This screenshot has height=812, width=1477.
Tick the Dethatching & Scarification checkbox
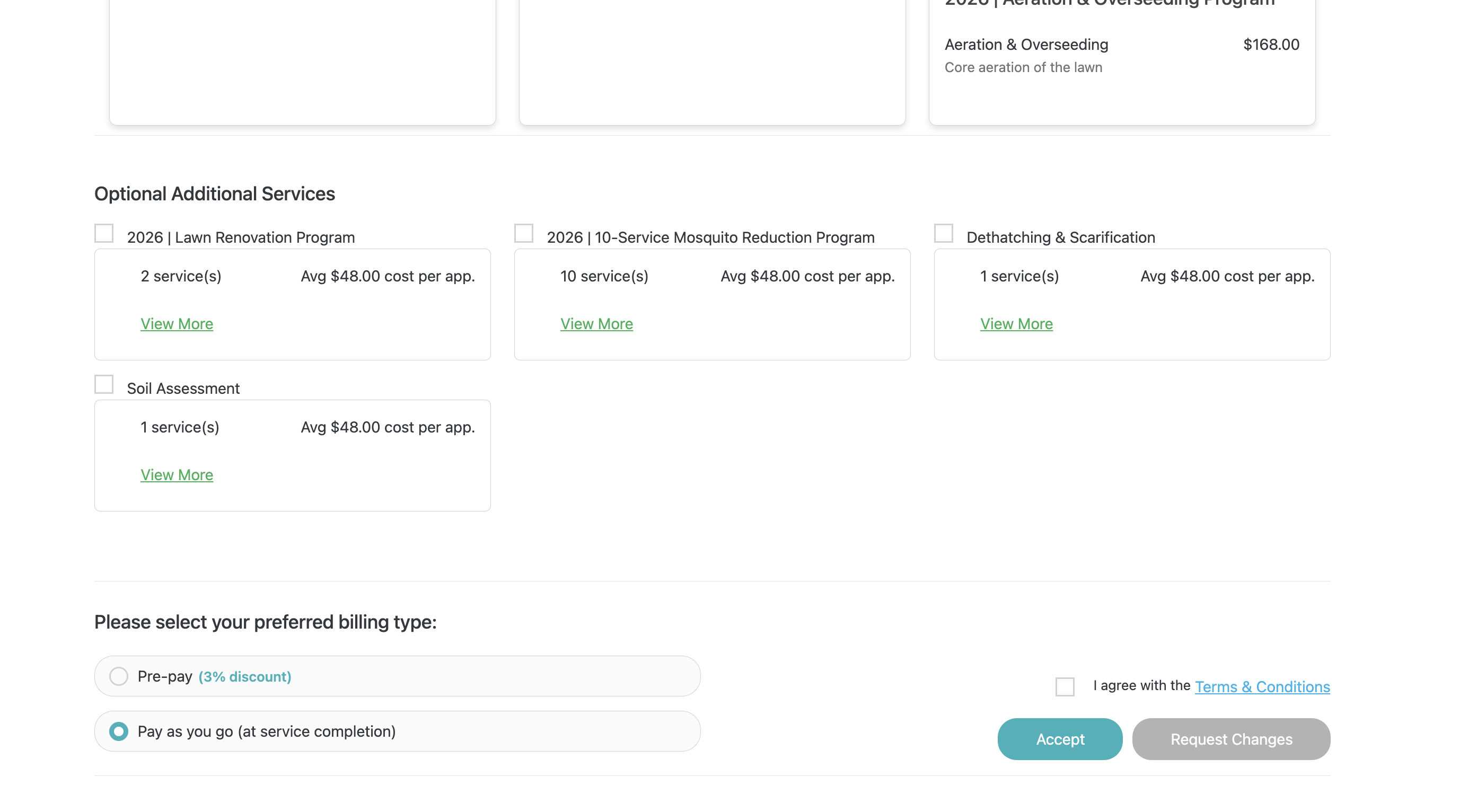[943, 233]
